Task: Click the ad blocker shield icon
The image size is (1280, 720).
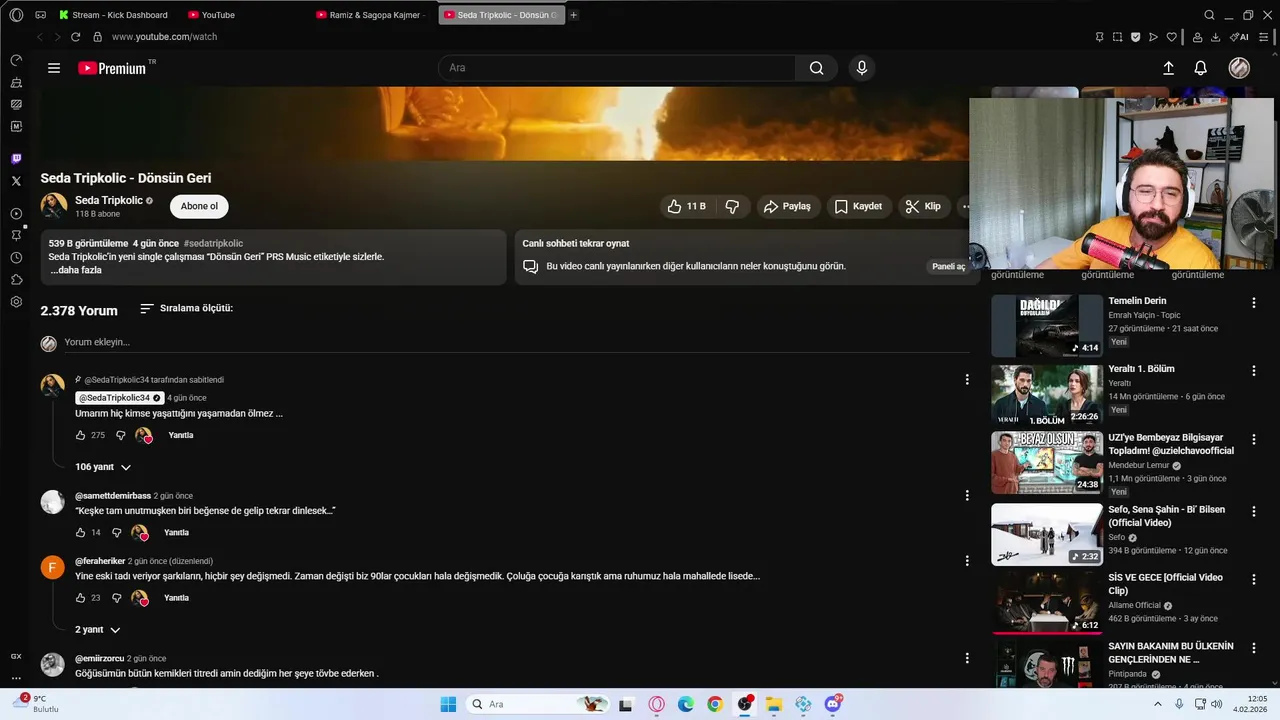Action: point(1136,37)
